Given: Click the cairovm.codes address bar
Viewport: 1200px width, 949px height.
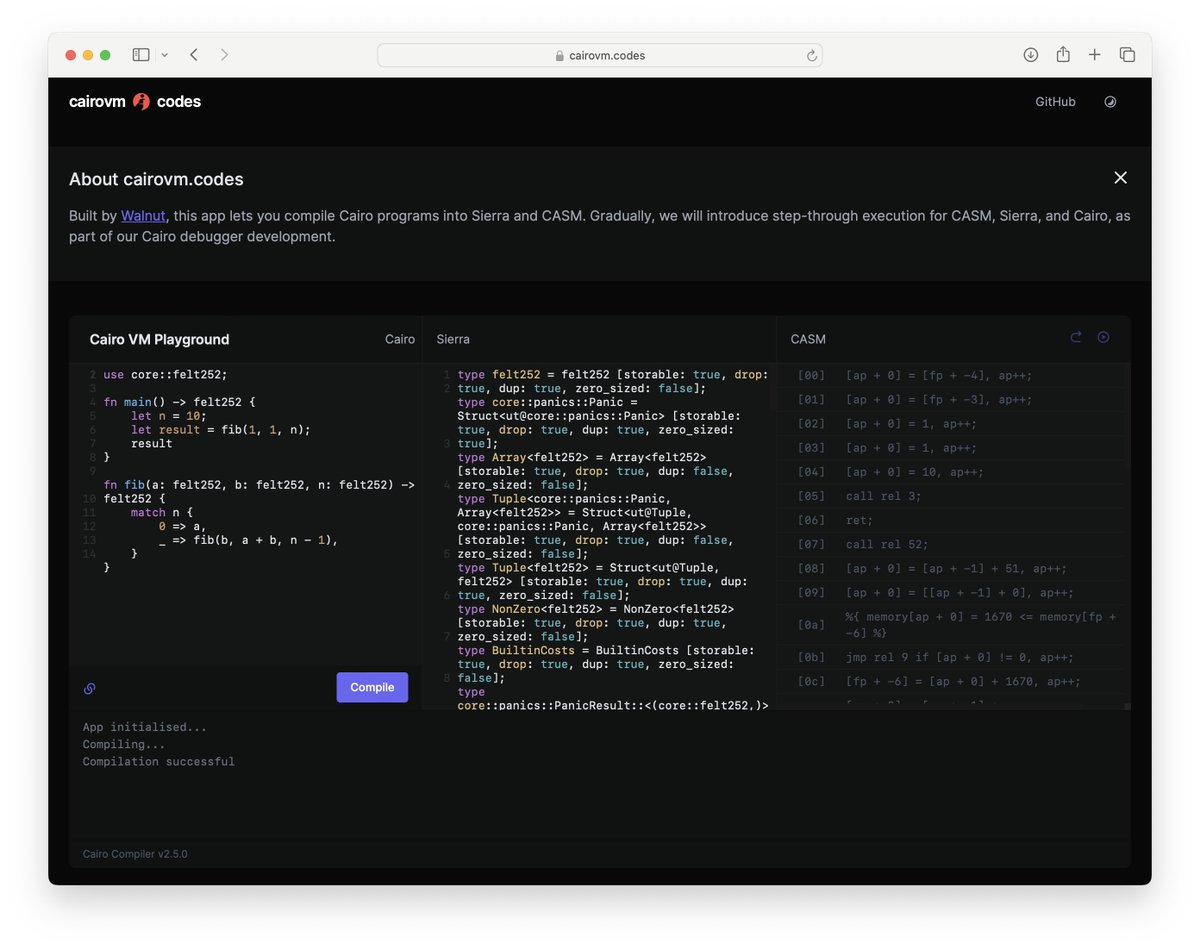Looking at the screenshot, I should [600, 55].
